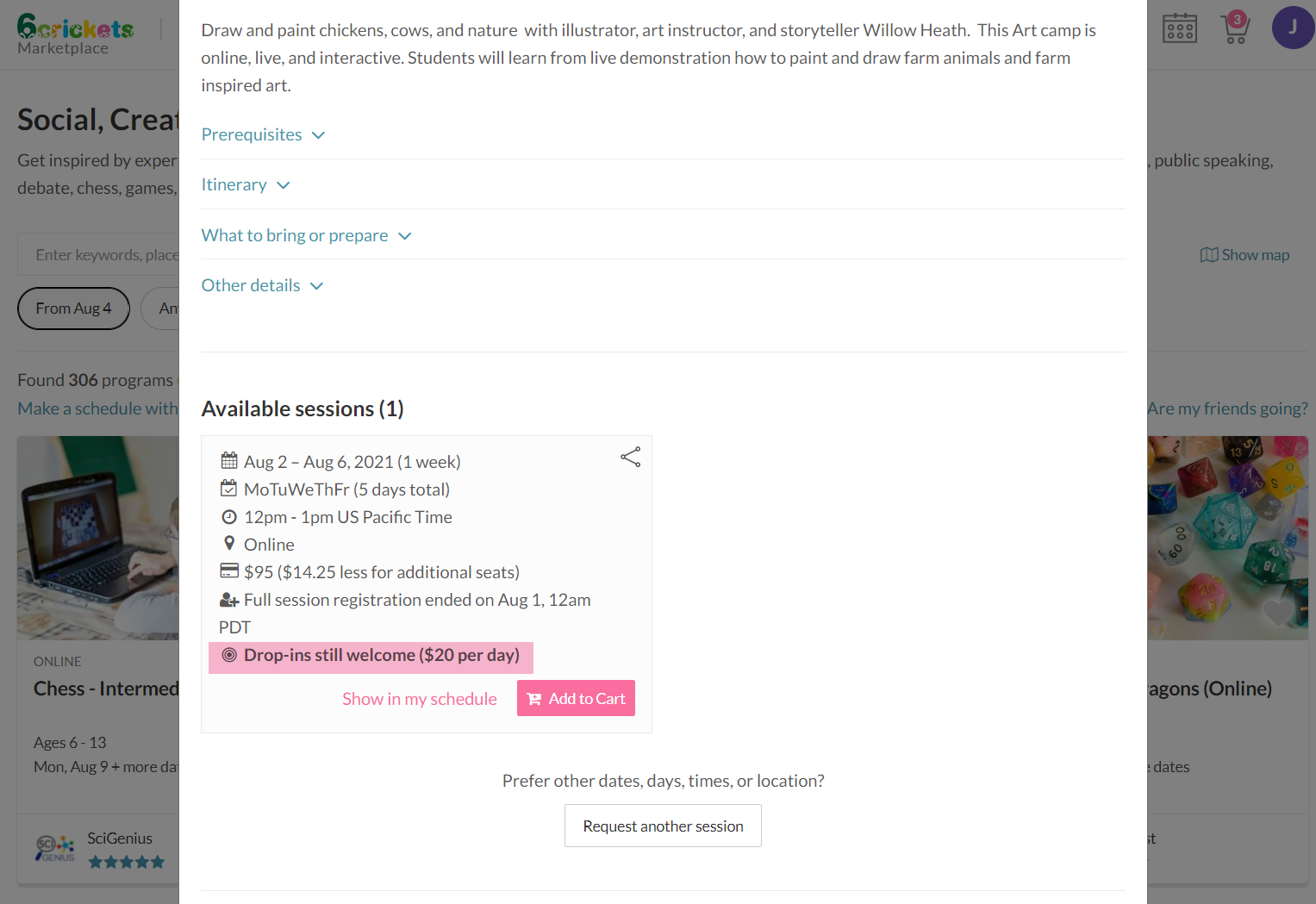The image size is (1316, 904).
Task: Click the share icon on the session card
Action: click(631, 457)
